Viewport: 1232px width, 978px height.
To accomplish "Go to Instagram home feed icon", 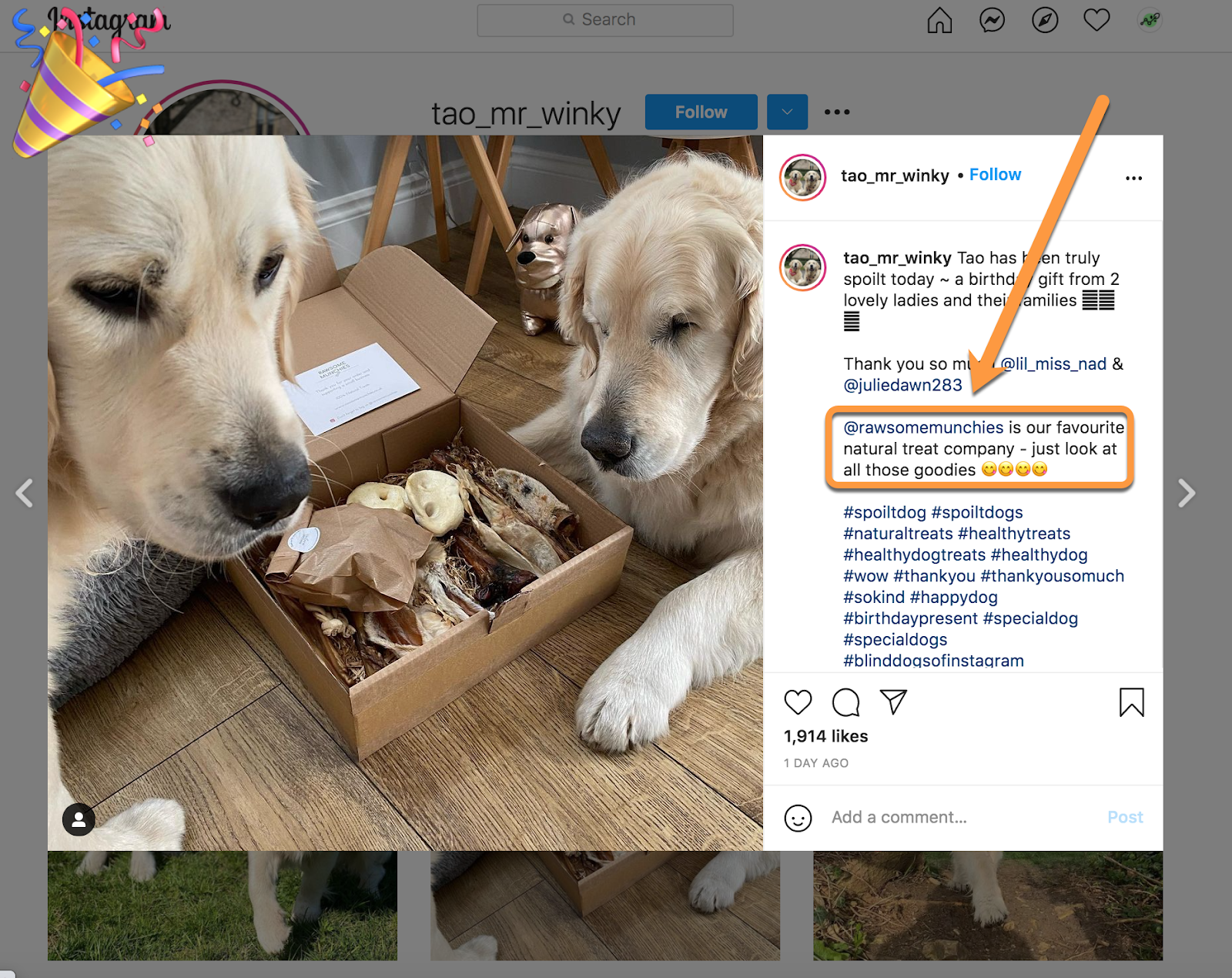I will pyautogui.click(x=939, y=21).
